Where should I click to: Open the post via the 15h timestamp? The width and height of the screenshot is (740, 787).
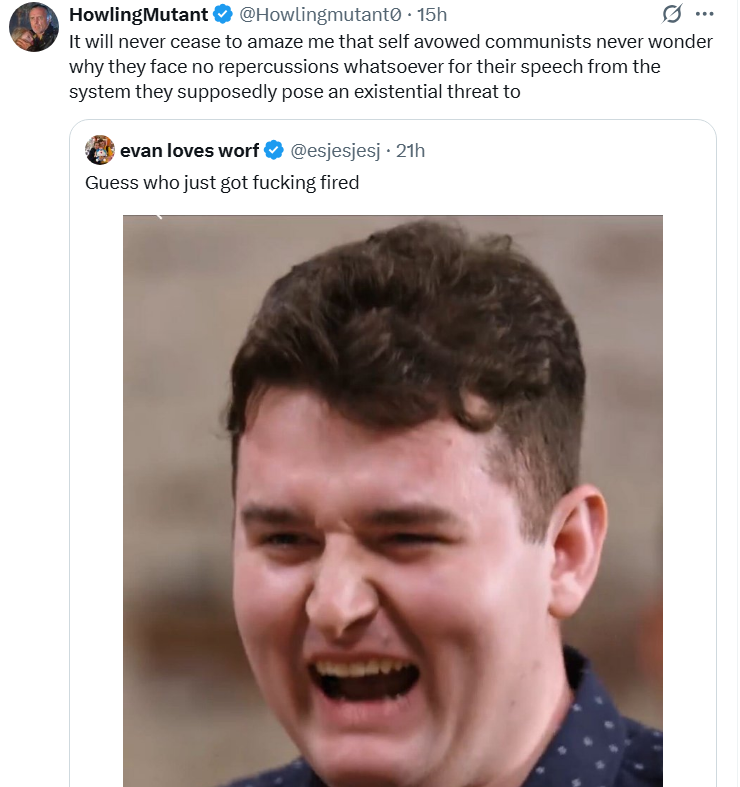click(432, 15)
